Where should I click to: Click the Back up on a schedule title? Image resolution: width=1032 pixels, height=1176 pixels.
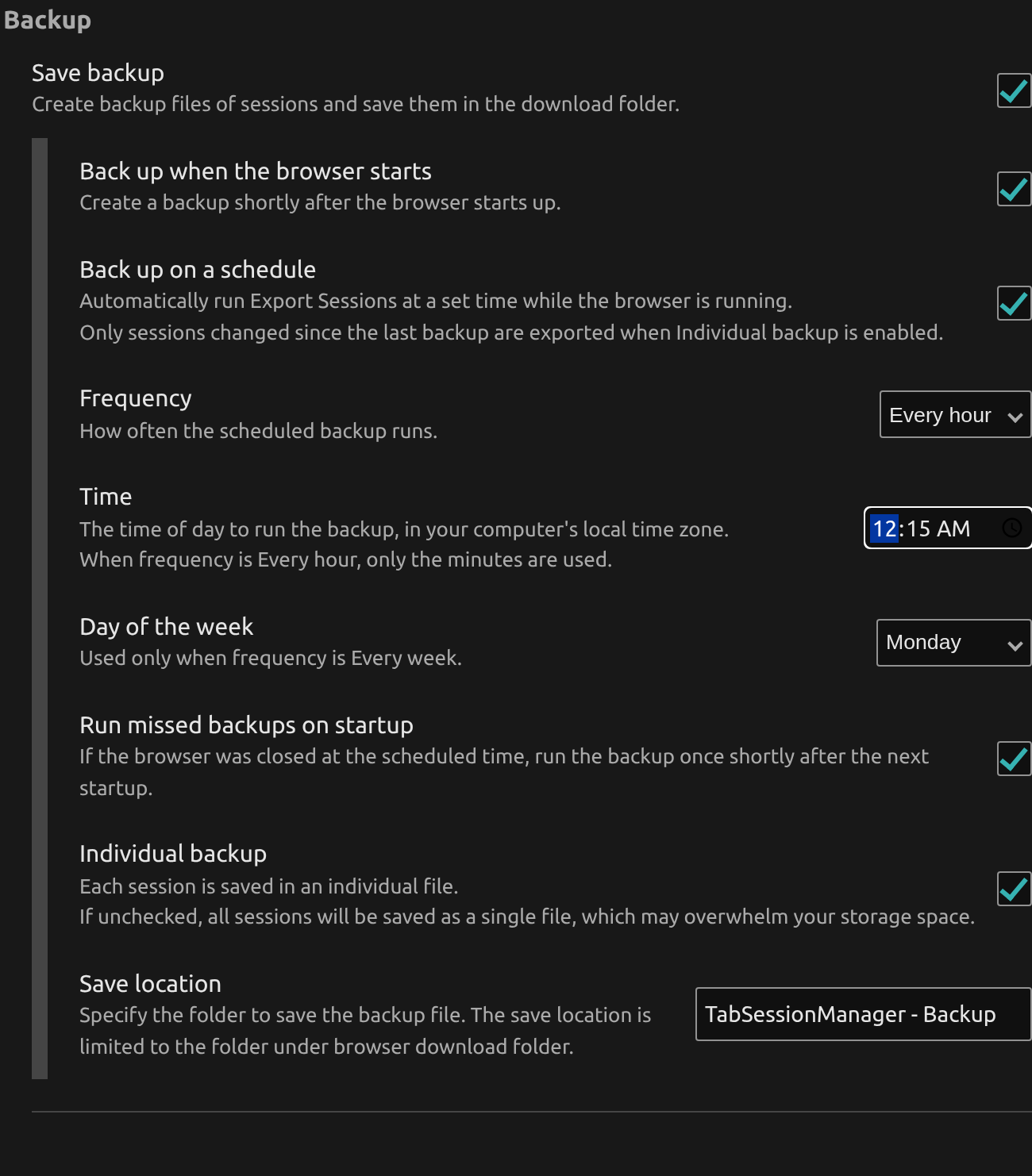coord(198,270)
